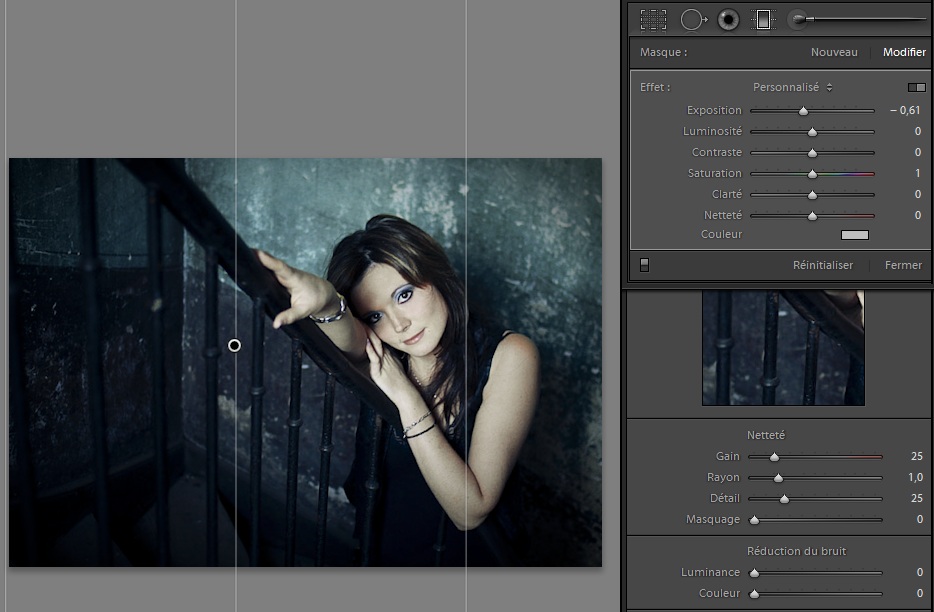Click the Saturation slider handle
Image resolution: width=934 pixels, height=612 pixels.
(813, 174)
